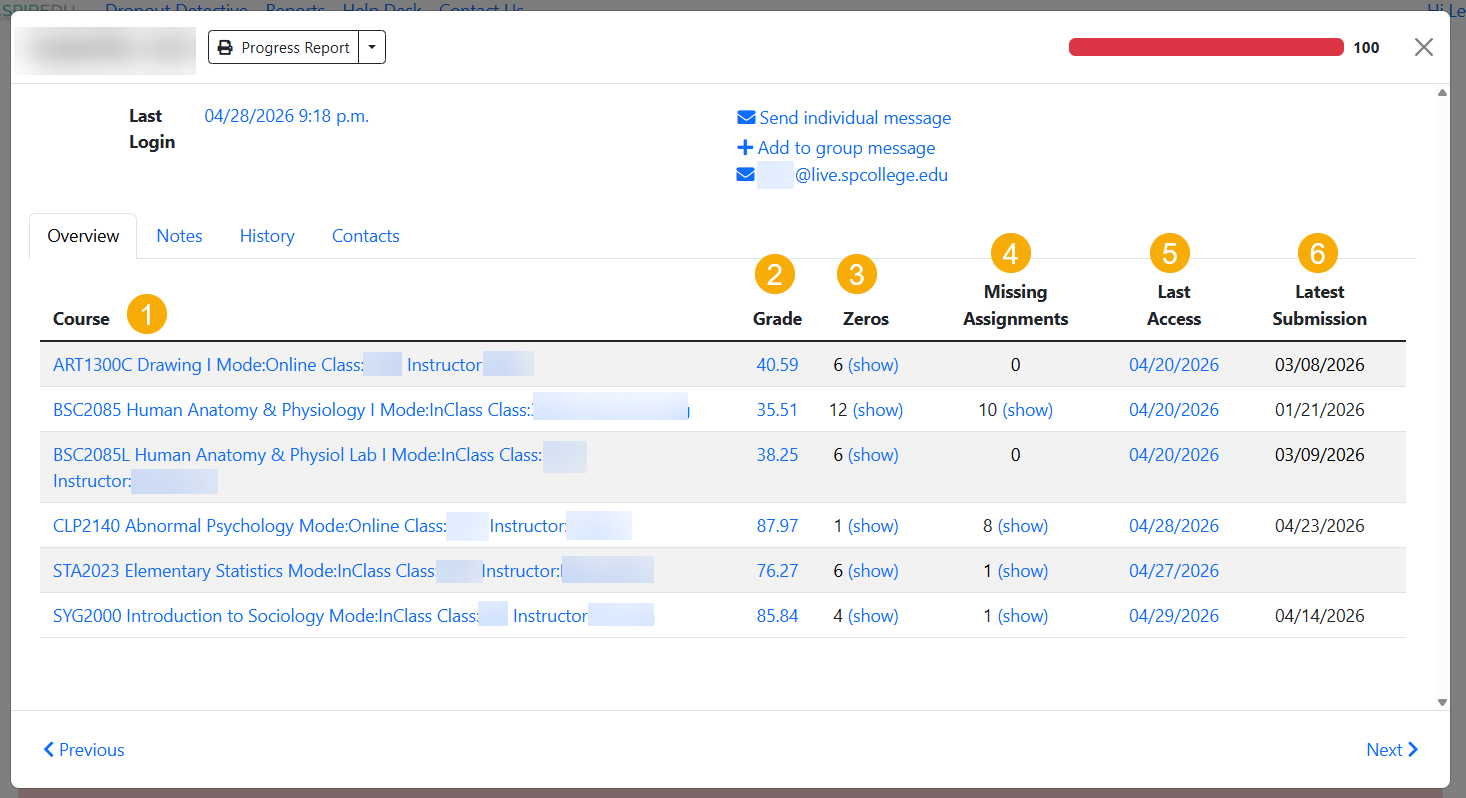Click grade 76.27 for STA2023
The width and height of the screenshot is (1466, 798).
coord(777,571)
